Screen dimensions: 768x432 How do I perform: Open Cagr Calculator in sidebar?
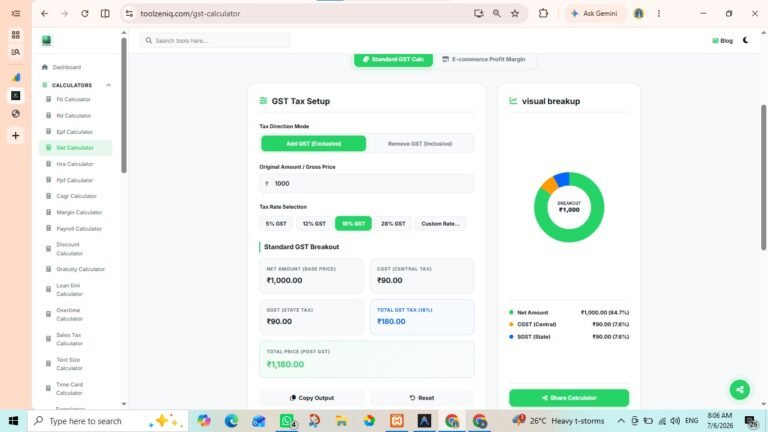pyautogui.click(x=76, y=196)
